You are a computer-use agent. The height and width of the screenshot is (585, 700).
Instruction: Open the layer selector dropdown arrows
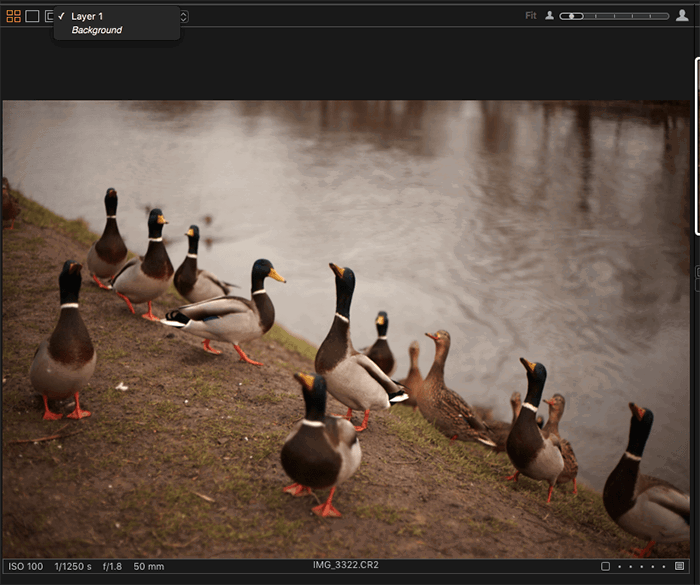[x=184, y=16]
